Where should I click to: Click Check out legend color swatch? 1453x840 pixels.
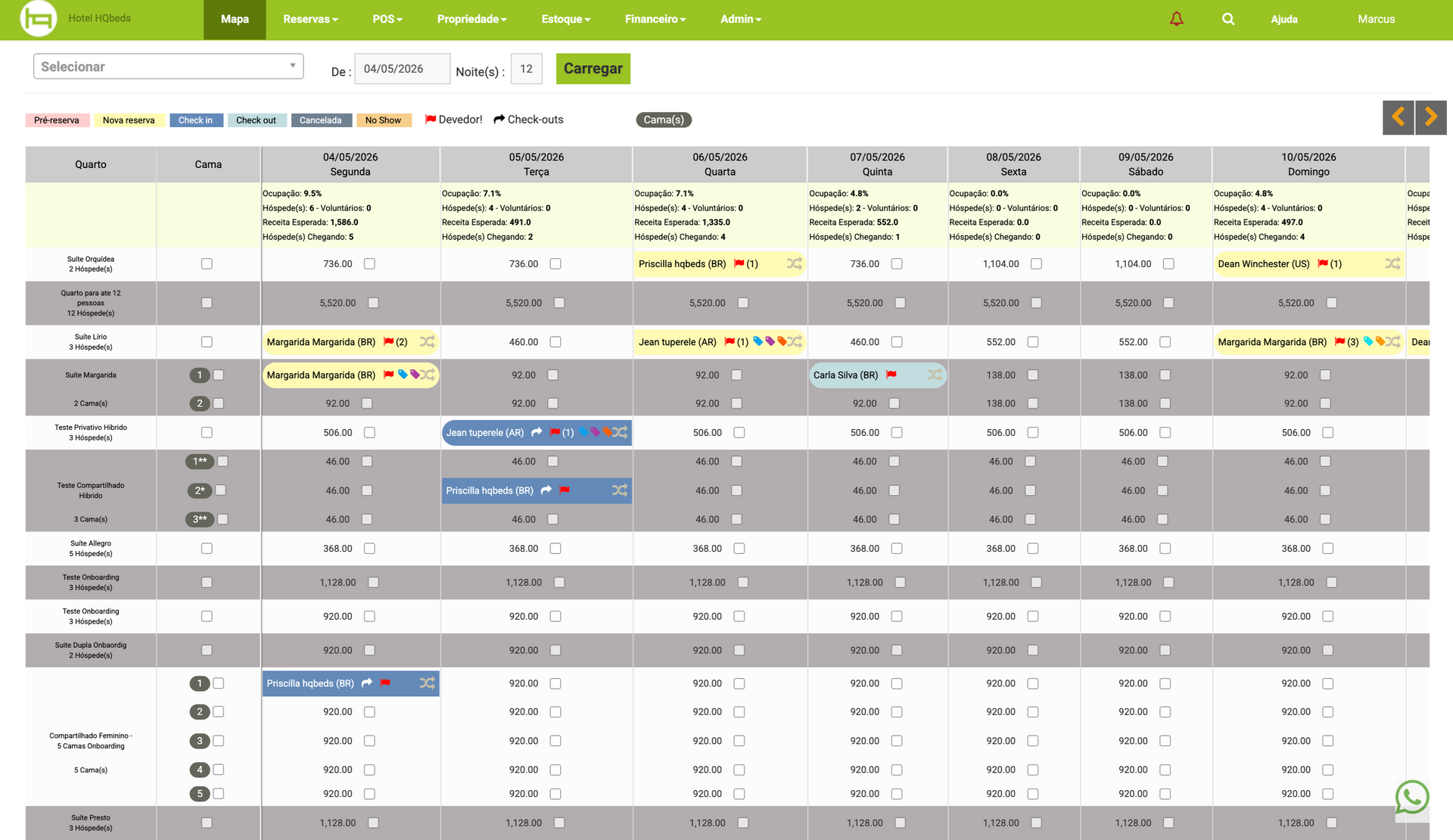pos(256,120)
